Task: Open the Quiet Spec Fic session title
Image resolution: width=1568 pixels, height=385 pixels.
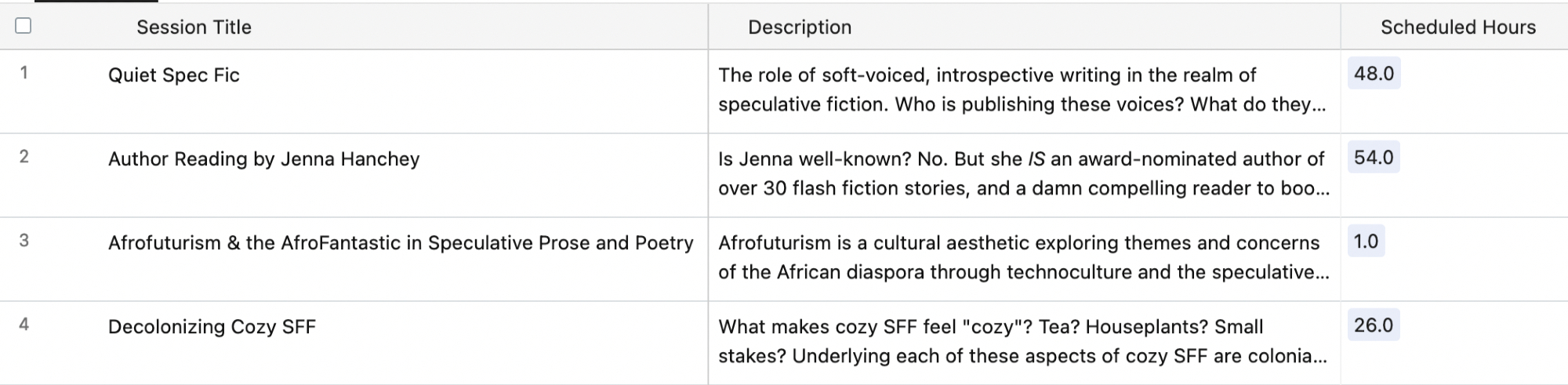Action: 174,75
